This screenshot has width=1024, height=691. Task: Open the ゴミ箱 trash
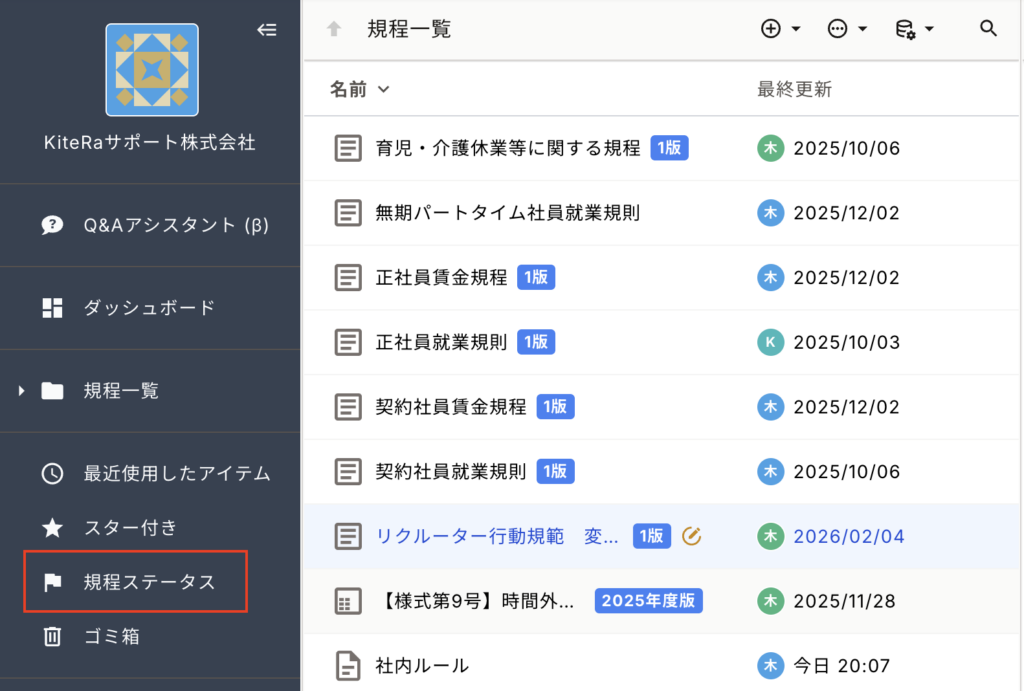pos(110,636)
